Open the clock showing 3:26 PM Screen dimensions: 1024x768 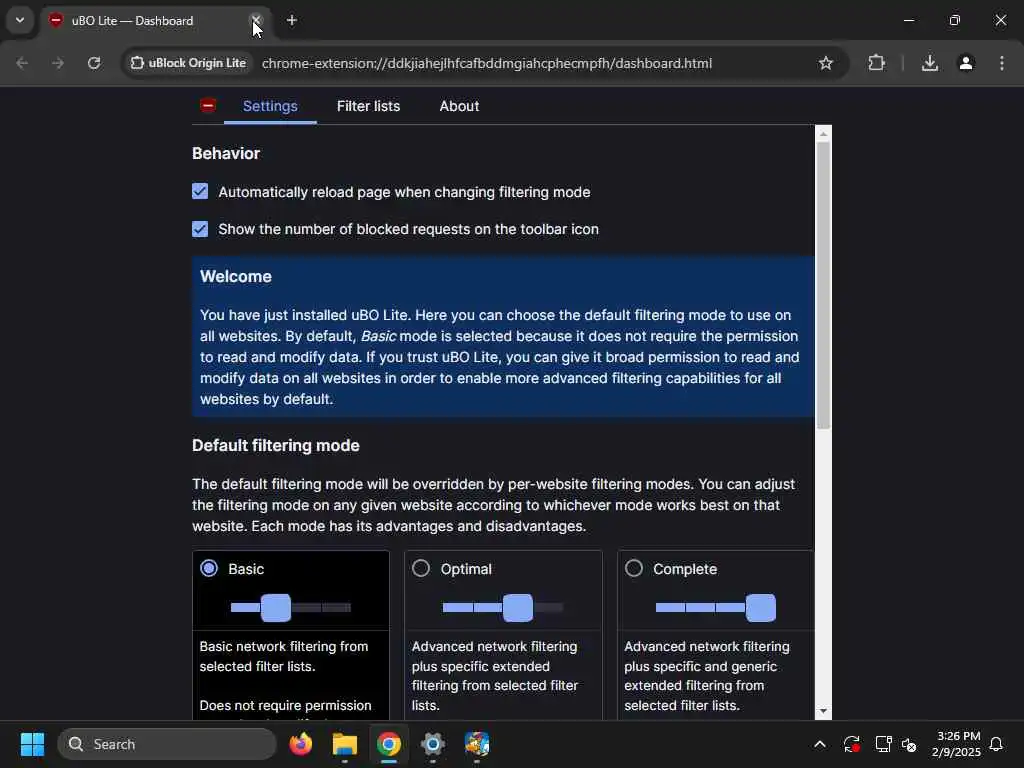[x=956, y=744]
